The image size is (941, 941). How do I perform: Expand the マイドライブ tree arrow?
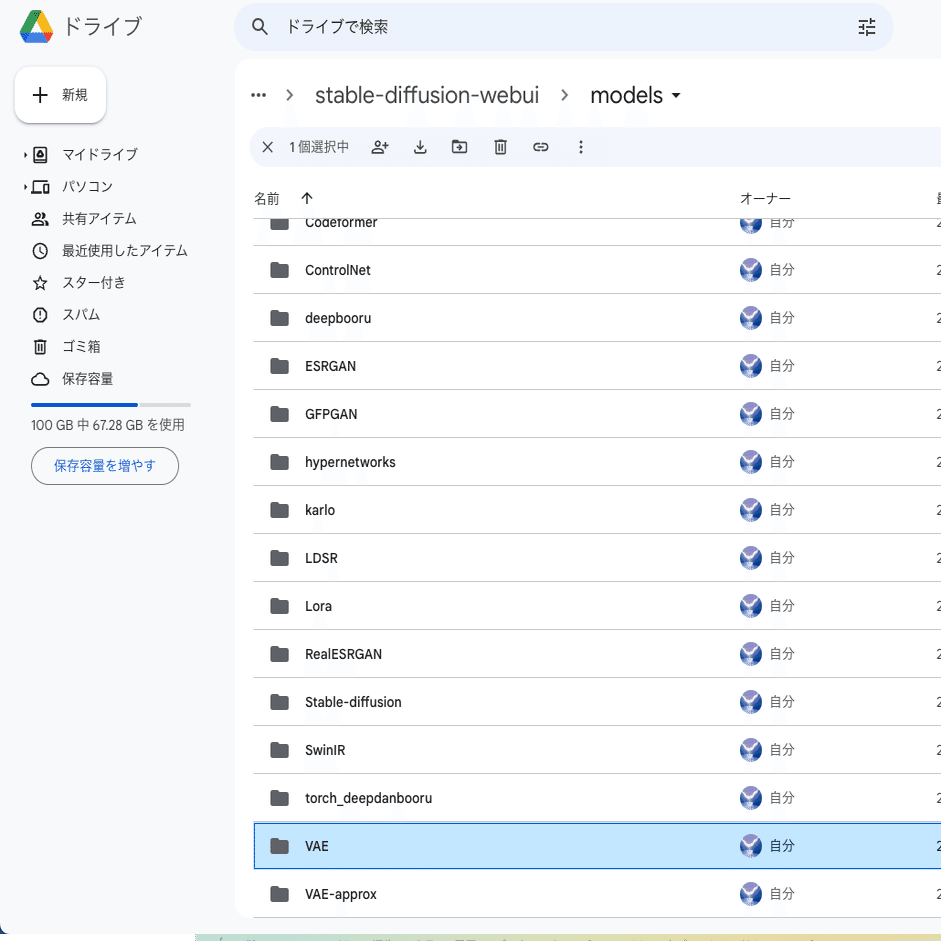(x=25, y=155)
